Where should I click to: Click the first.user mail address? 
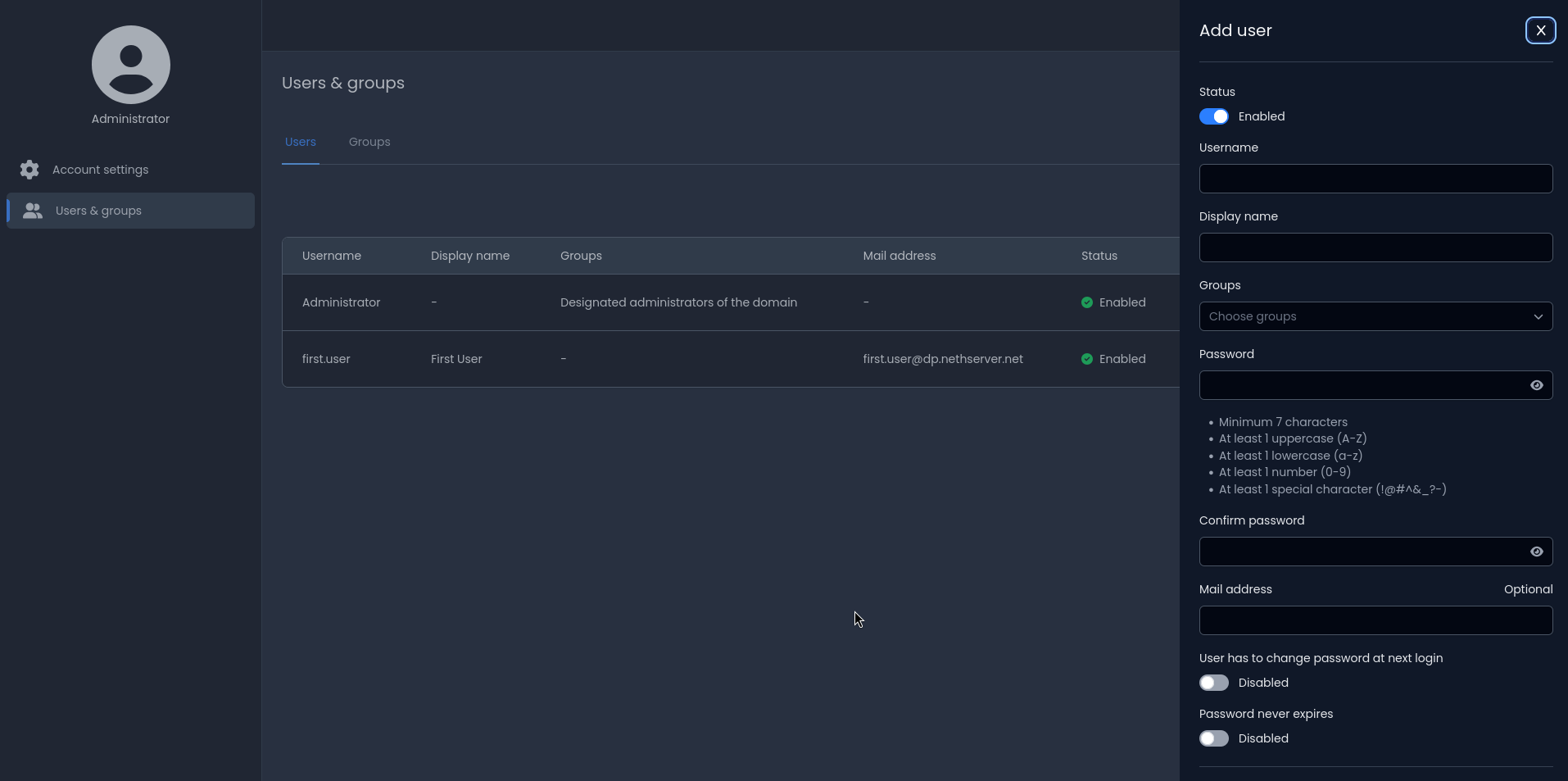[942, 359]
